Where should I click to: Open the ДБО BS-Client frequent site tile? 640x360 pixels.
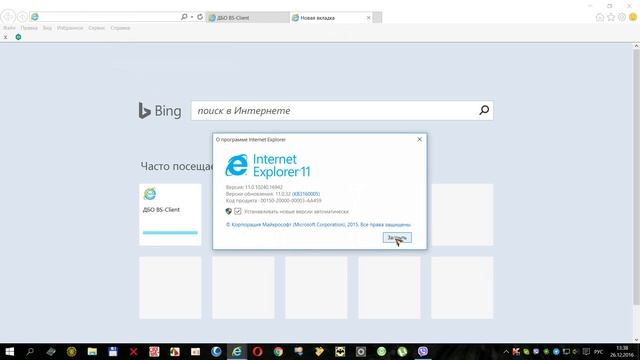(x=170, y=215)
